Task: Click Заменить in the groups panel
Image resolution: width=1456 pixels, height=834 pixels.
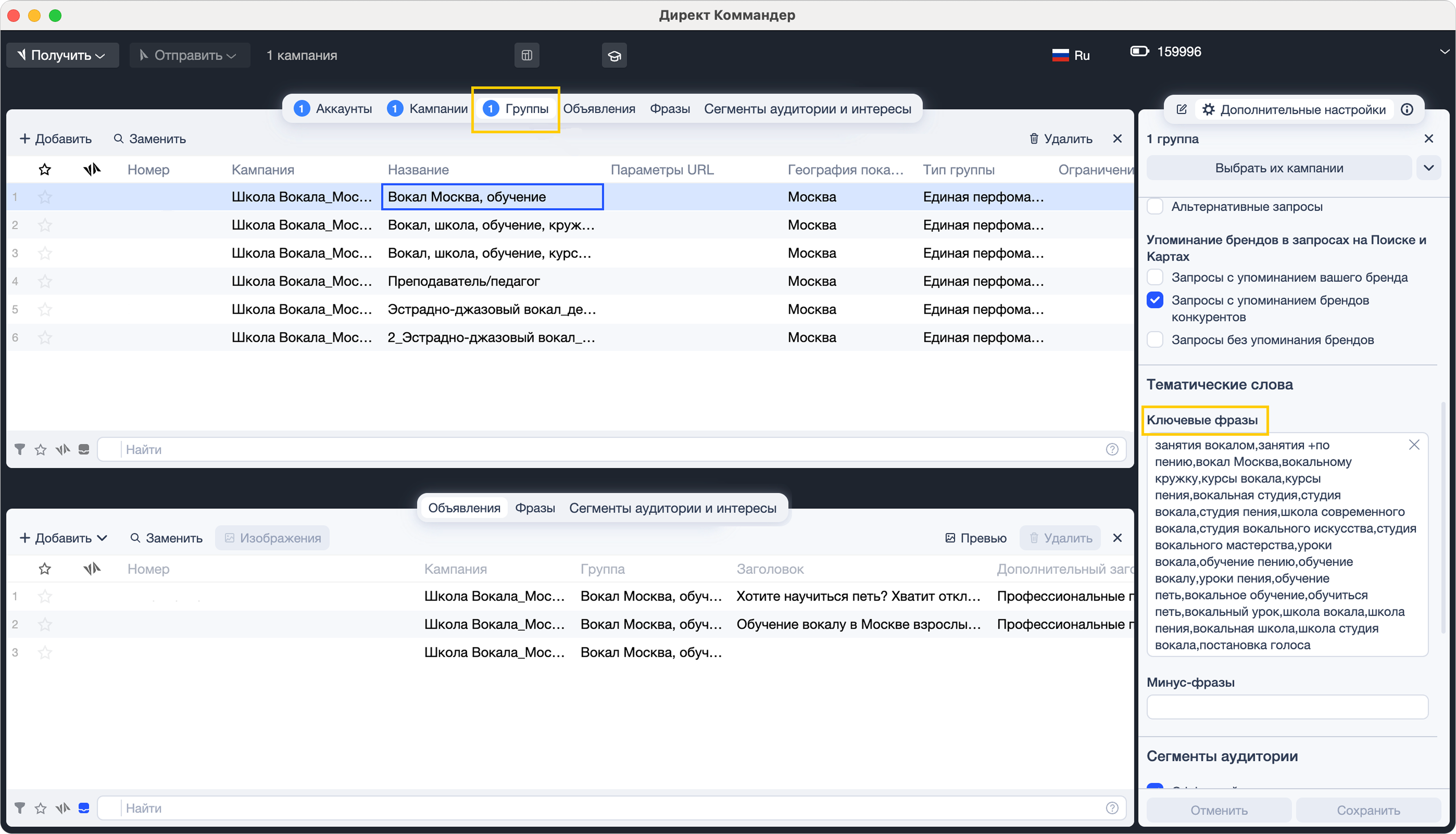Action: [x=149, y=139]
